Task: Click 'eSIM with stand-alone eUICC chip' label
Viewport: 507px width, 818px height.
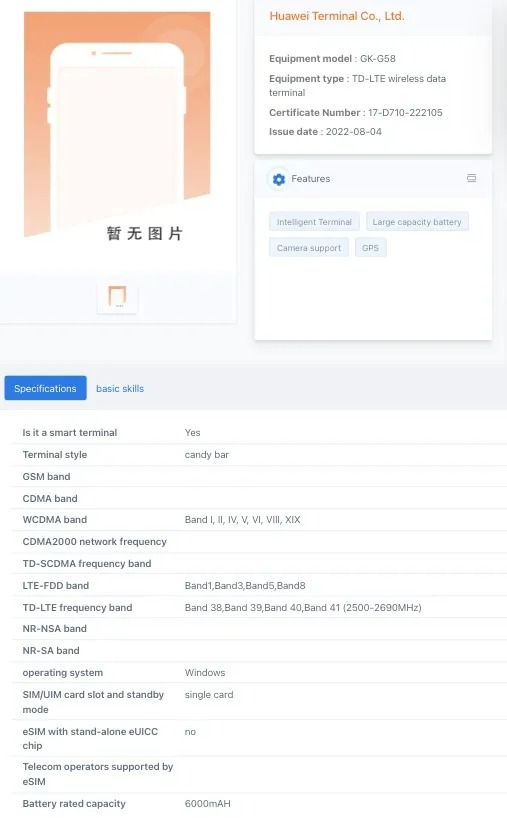Action: point(90,738)
